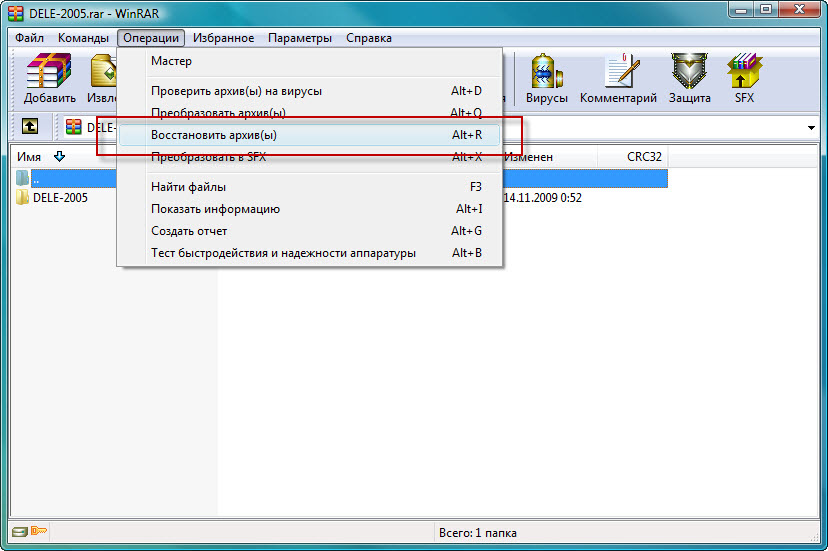
Task: Open the Файл menu
Action: 29,38
